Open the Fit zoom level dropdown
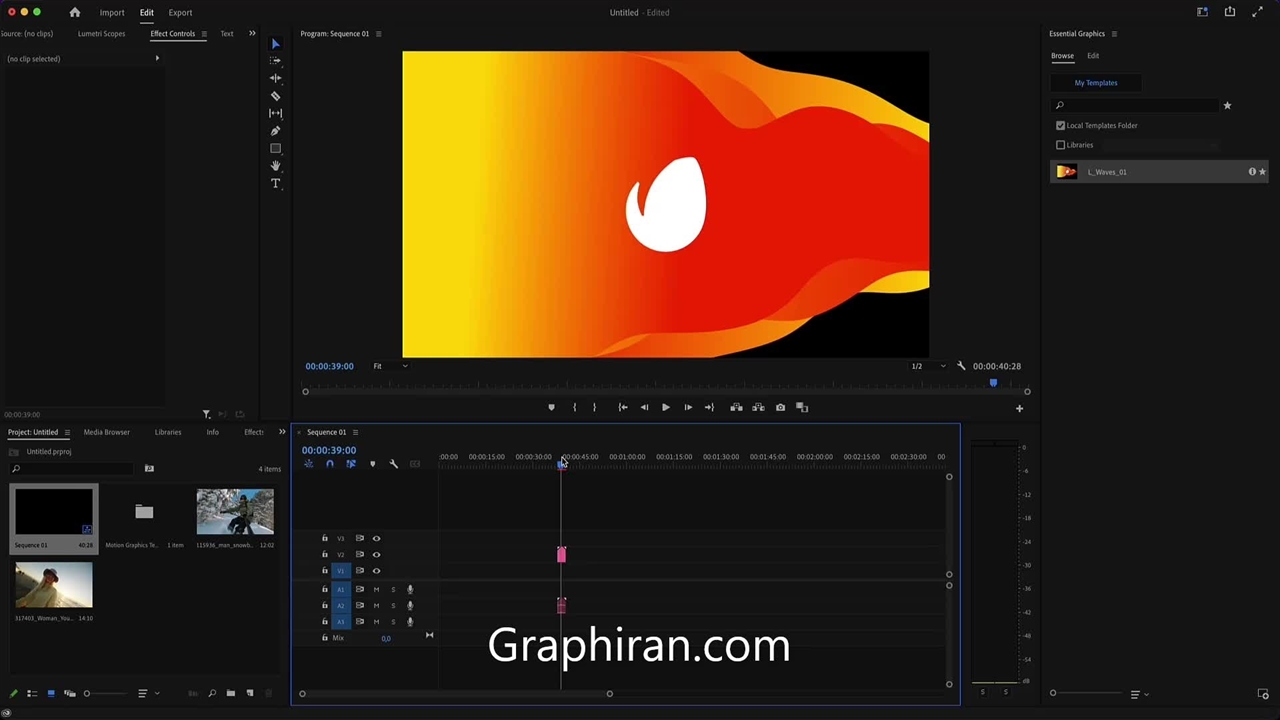This screenshot has height=720, width=1280. (x=390, y=366)
